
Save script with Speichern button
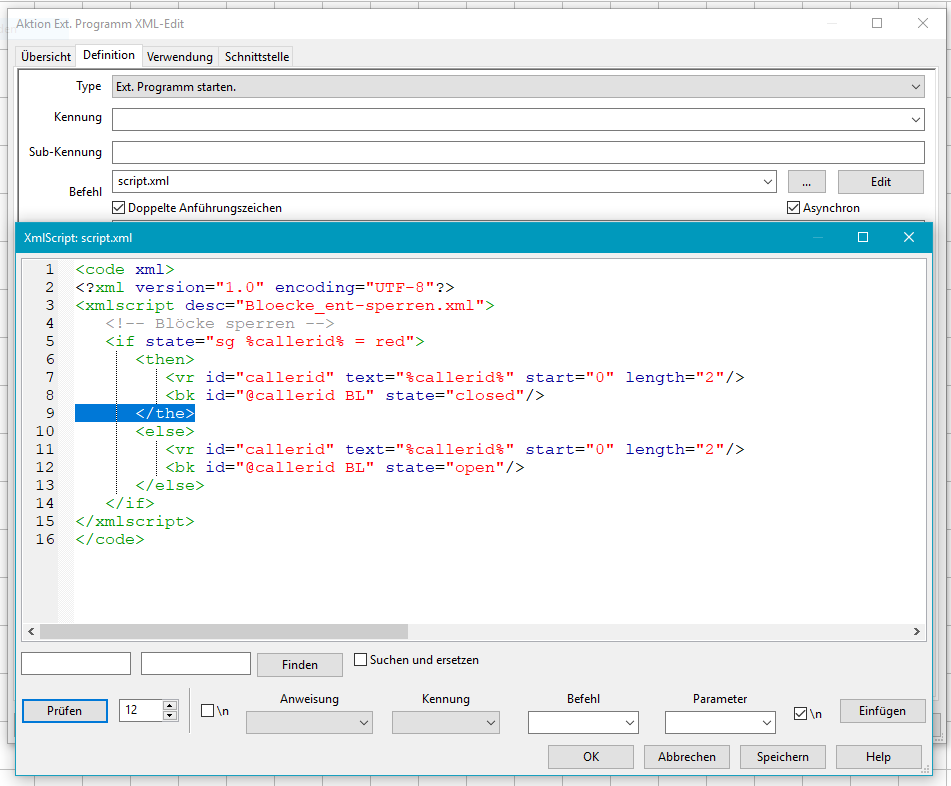[783, 757]
